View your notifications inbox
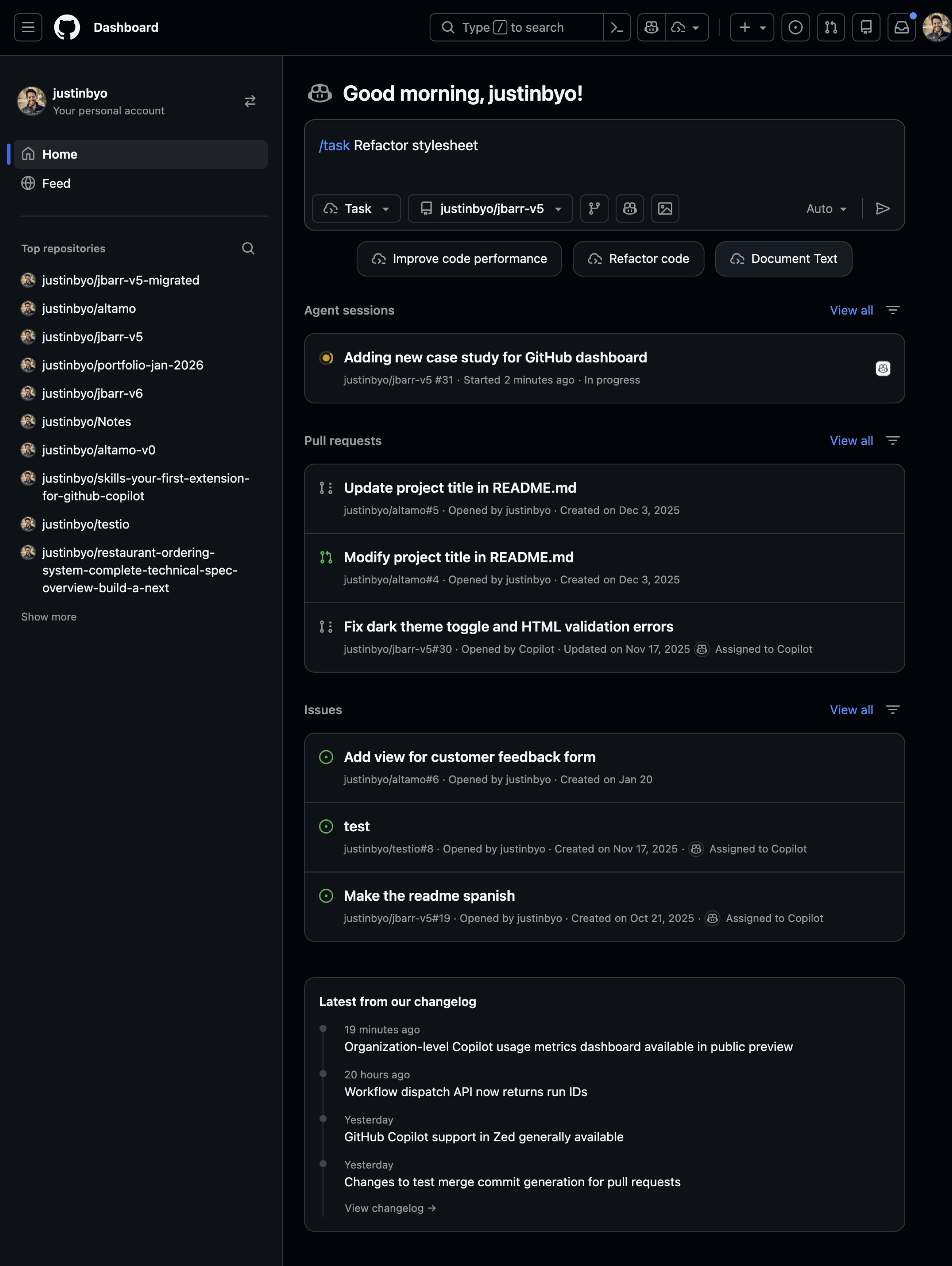952x1266 pixels. click(x=902, y=27)
